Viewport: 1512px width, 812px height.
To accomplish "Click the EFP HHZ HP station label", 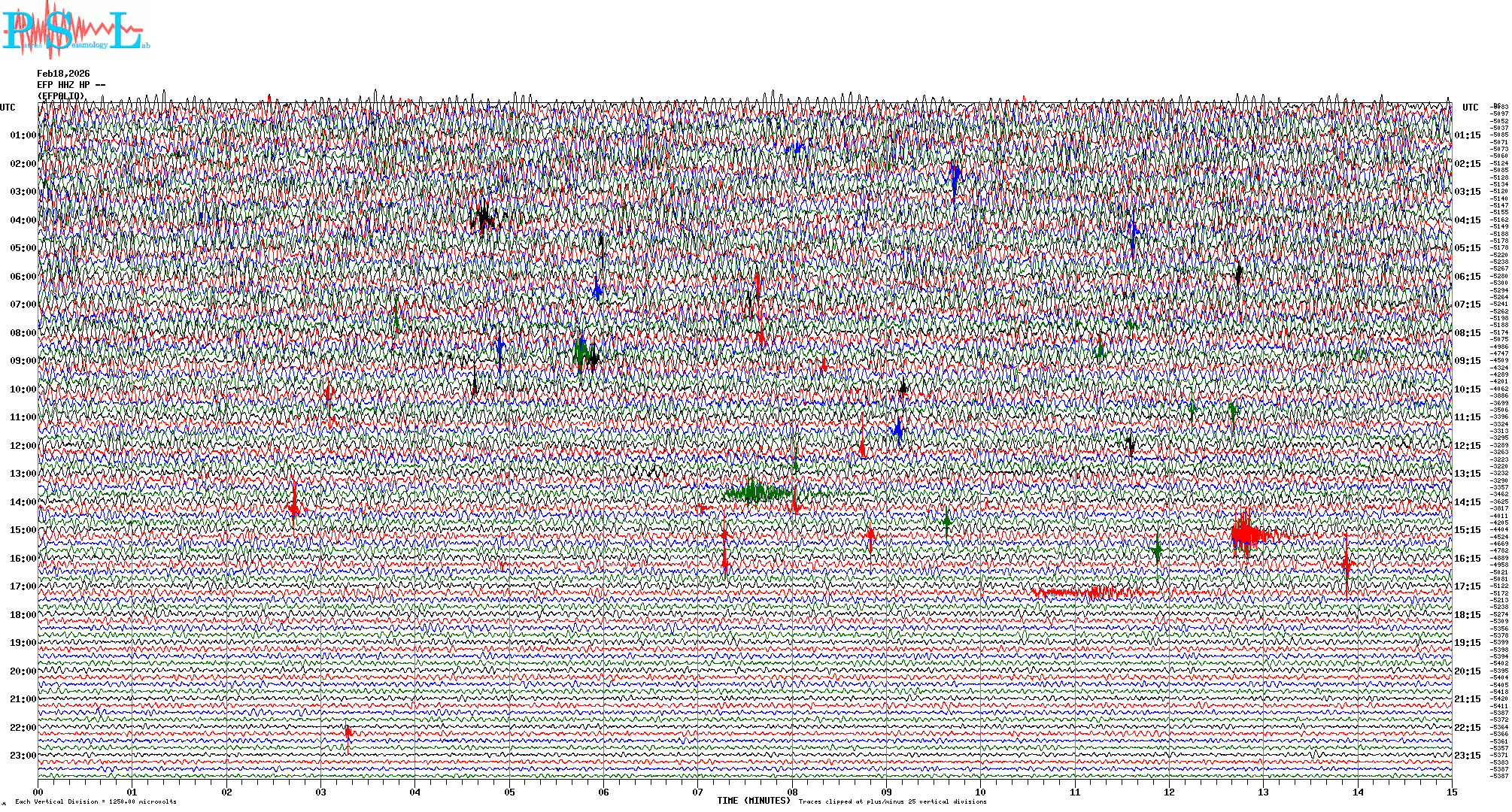I will [x=63, y=85].
